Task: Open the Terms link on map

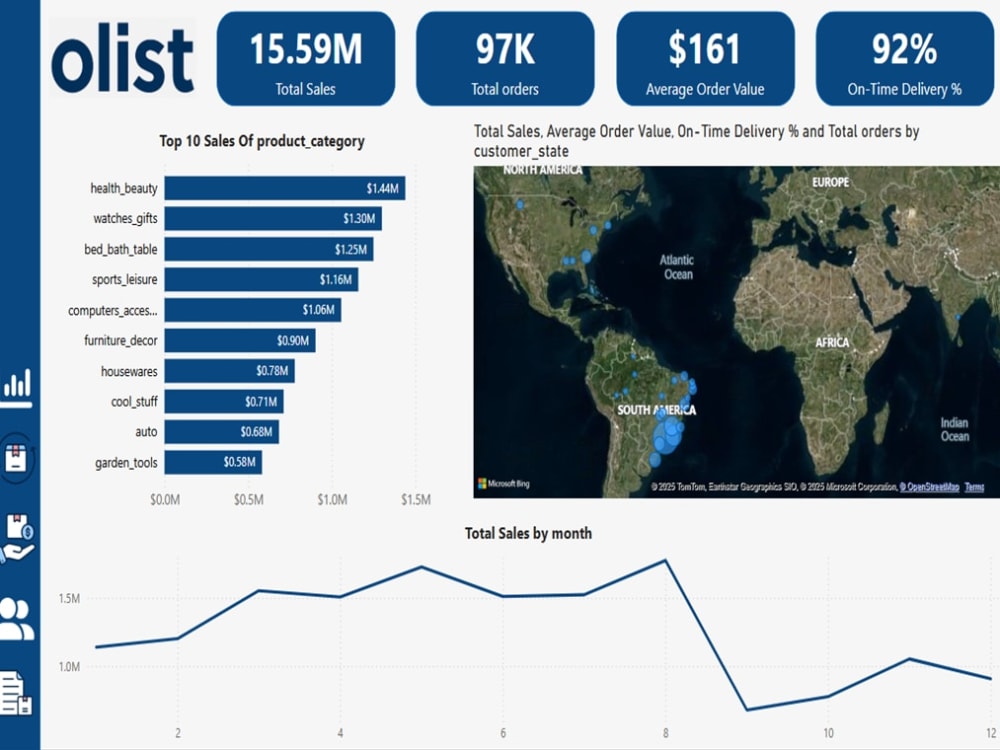Action: [974, 487]
